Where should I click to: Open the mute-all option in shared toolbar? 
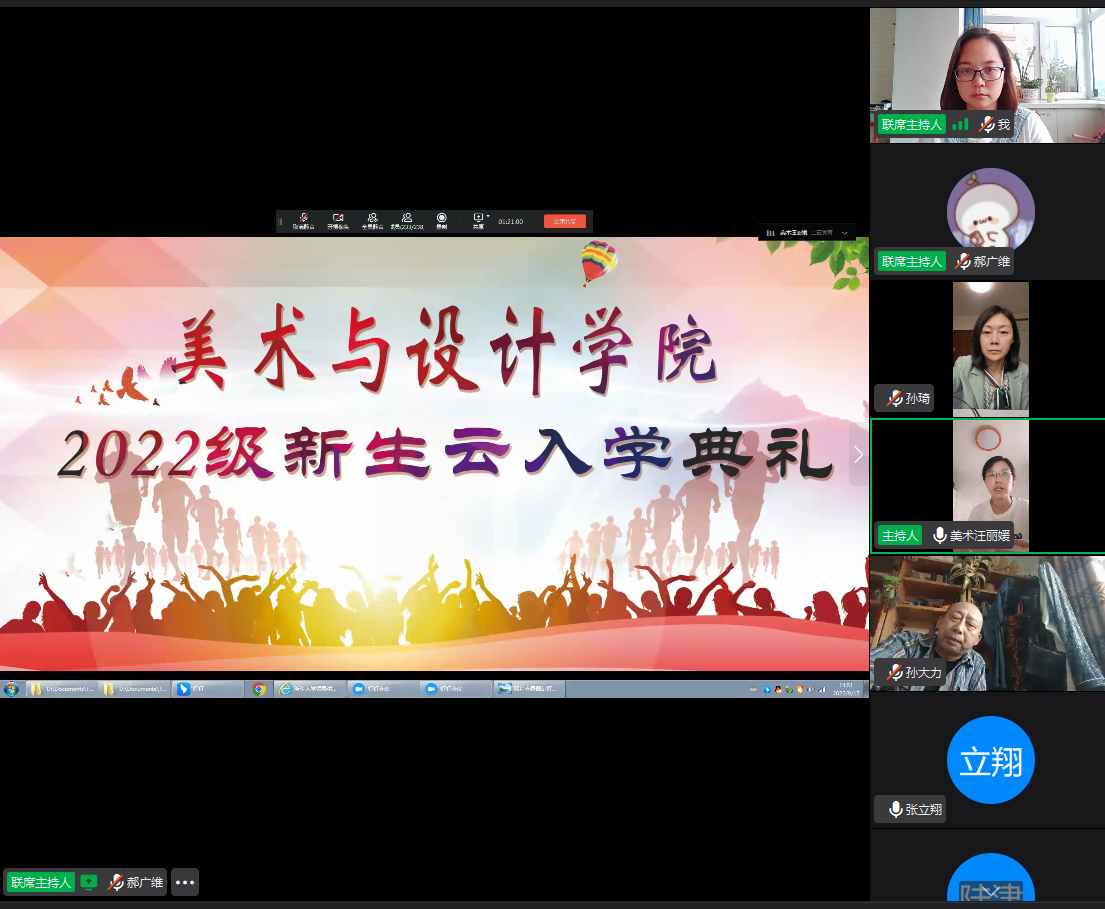pyautogui.click(x=372, y=220)
